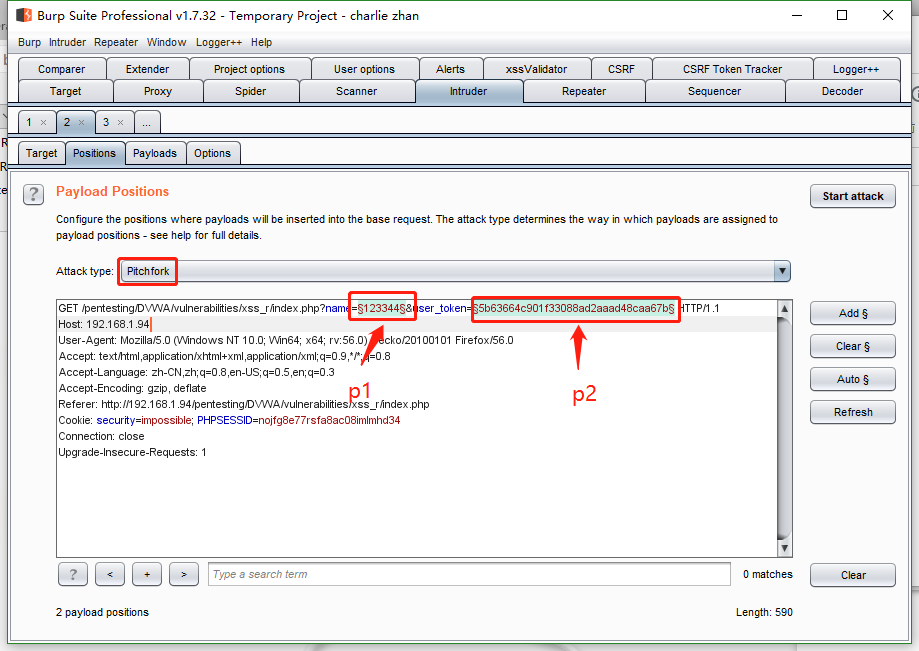This screenshot has height=651, width=919.
Task: Open the Intruder menu in menu bar
Action: click(x=67, y=42)
